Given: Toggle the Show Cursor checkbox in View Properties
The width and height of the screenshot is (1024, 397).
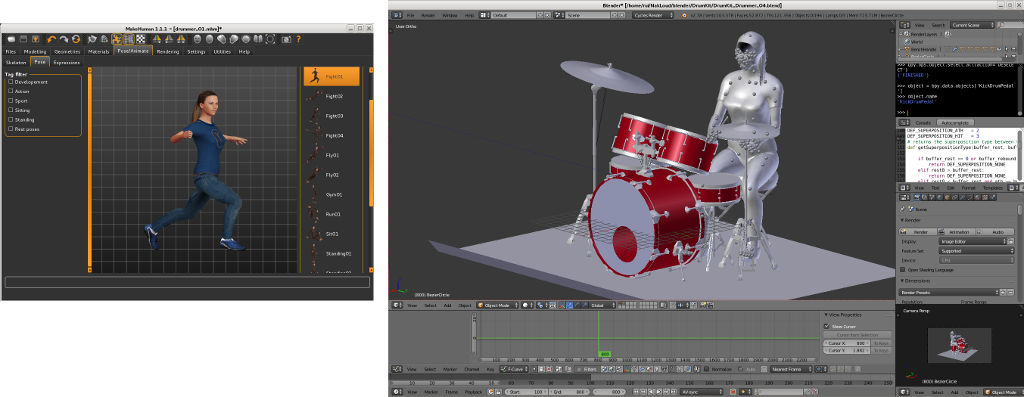Looking at the screenshot, I should [x=827, y=326].
